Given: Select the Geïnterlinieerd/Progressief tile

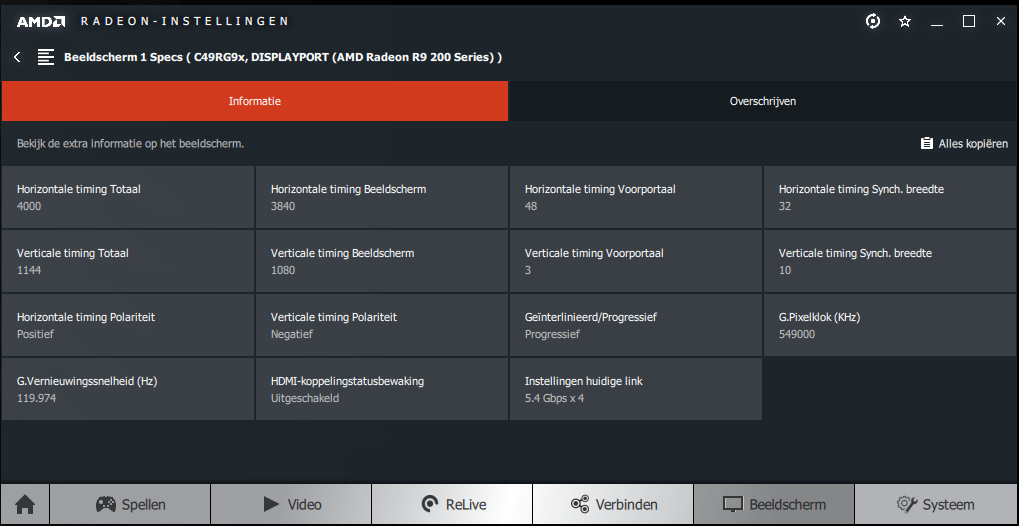Looking at the screenshot, I should [636, 324].
